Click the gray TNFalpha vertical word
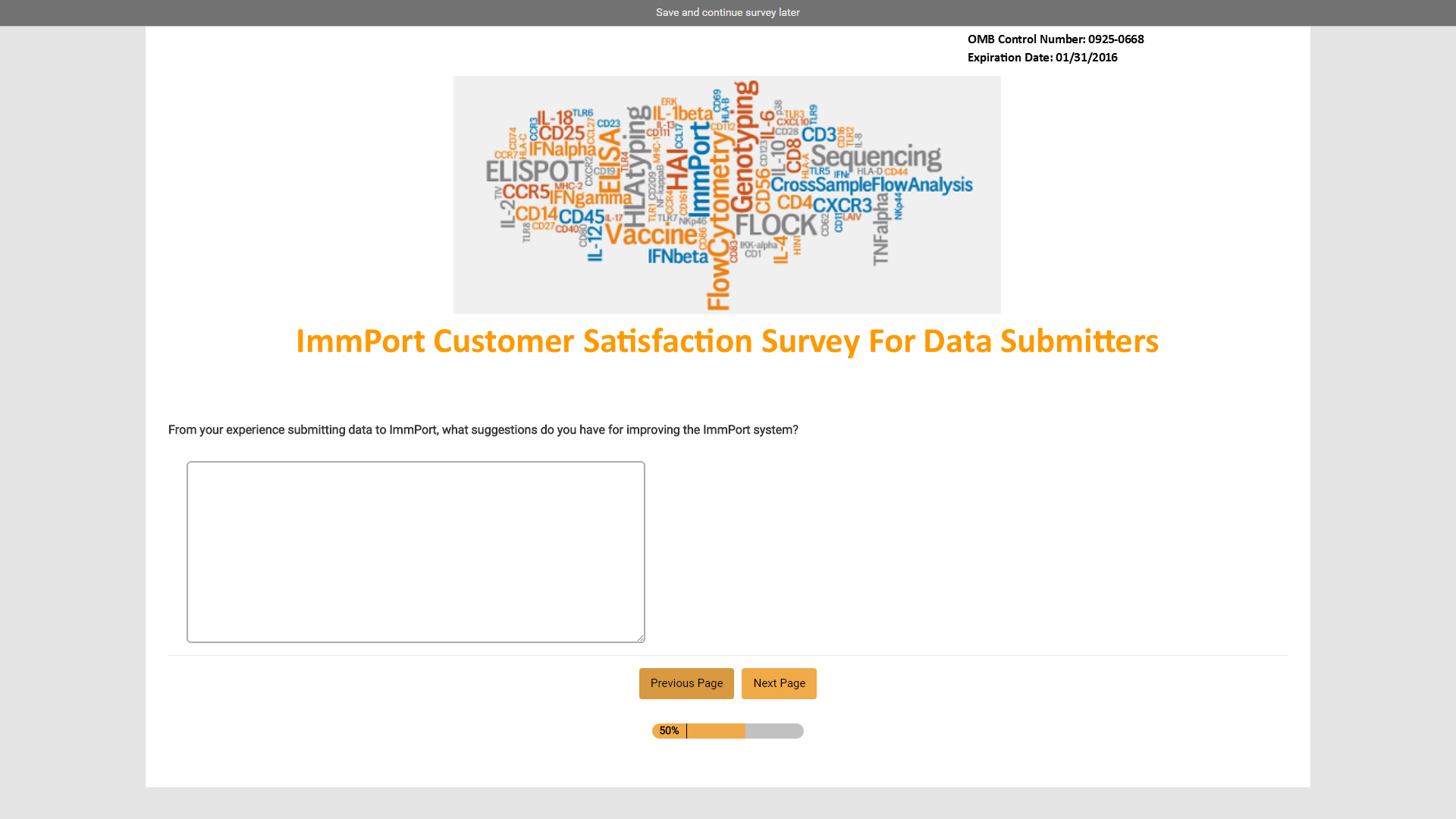The height and width of the screenshot is (819, 1456). [x=880, y=229]
